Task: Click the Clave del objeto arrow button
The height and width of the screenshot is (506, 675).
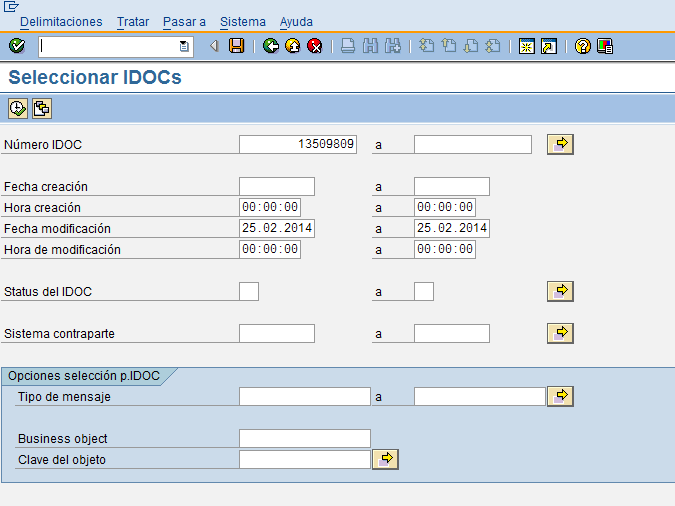Action: [x=385, y=459]
